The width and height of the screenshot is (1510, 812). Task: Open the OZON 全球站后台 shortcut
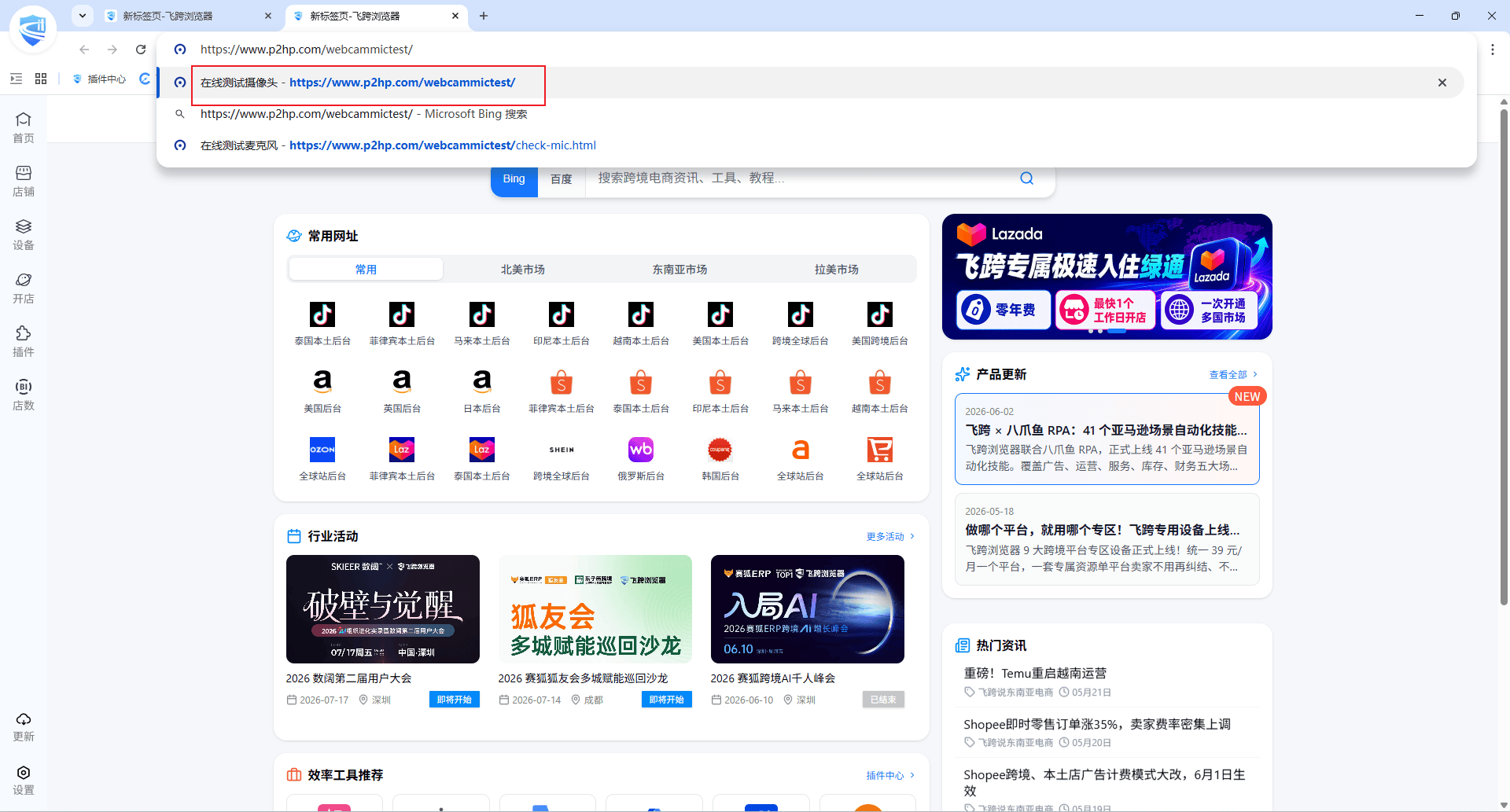pos(322,459)
